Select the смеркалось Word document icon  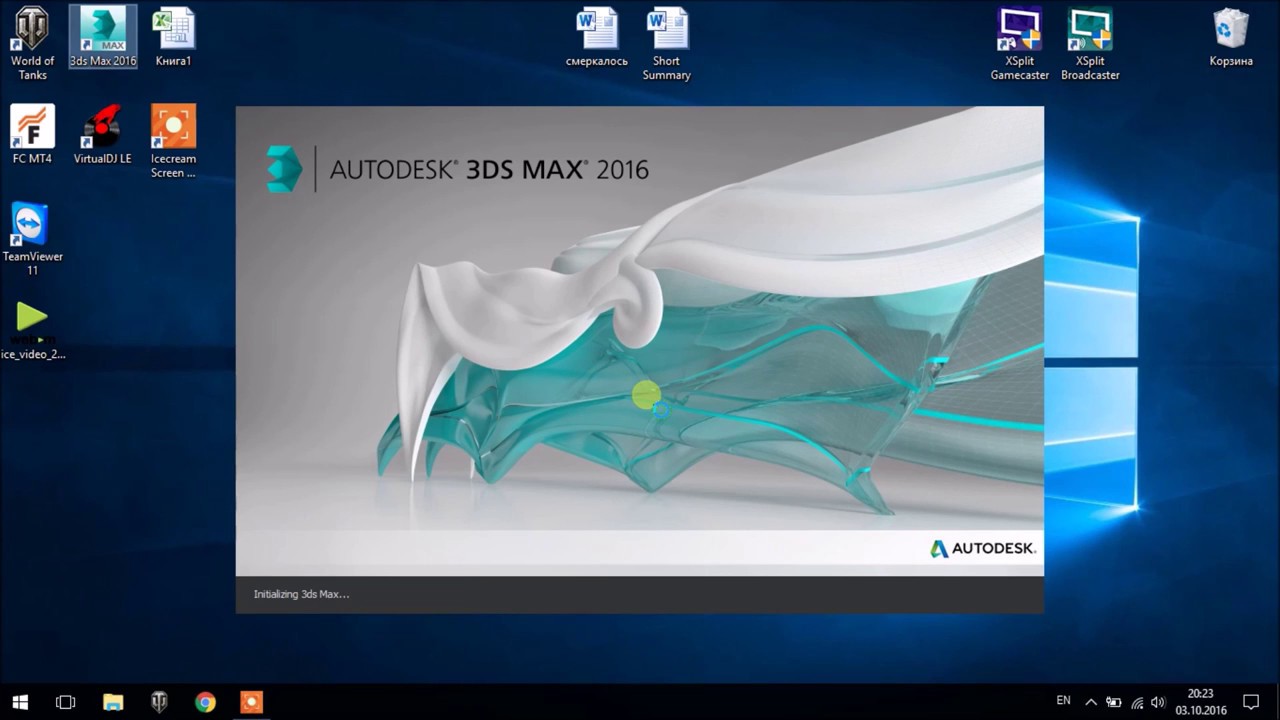coord(597,37)
